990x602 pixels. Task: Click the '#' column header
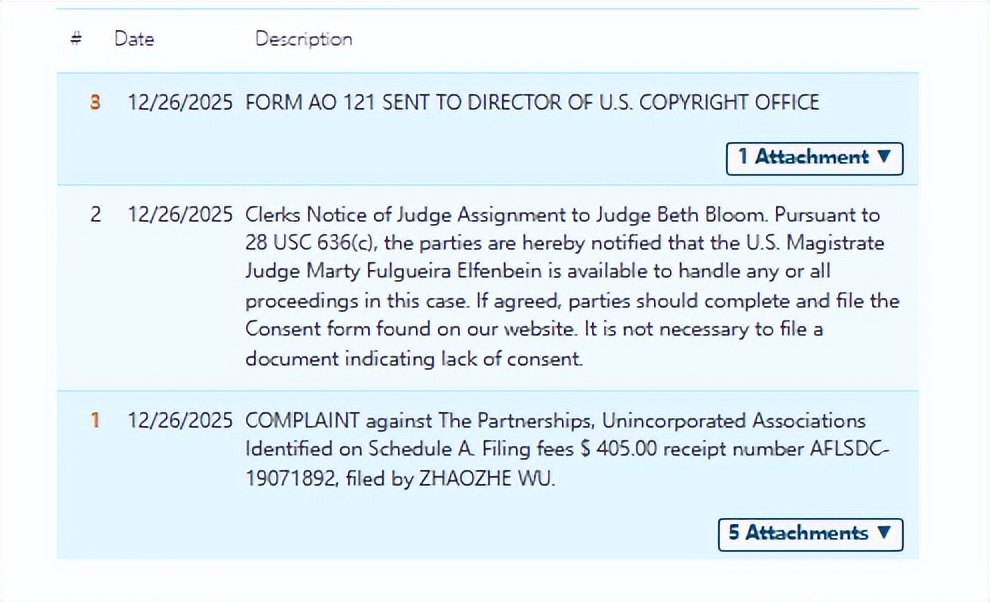click(x=76, y=39)
